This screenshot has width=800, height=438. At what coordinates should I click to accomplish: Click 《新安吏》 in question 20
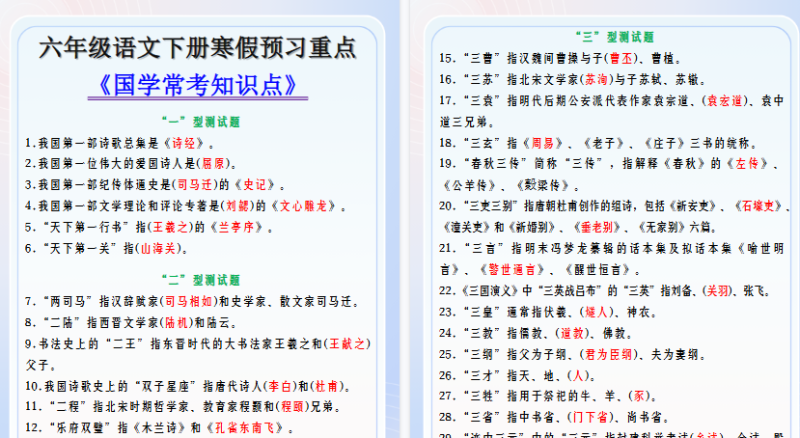691,206
